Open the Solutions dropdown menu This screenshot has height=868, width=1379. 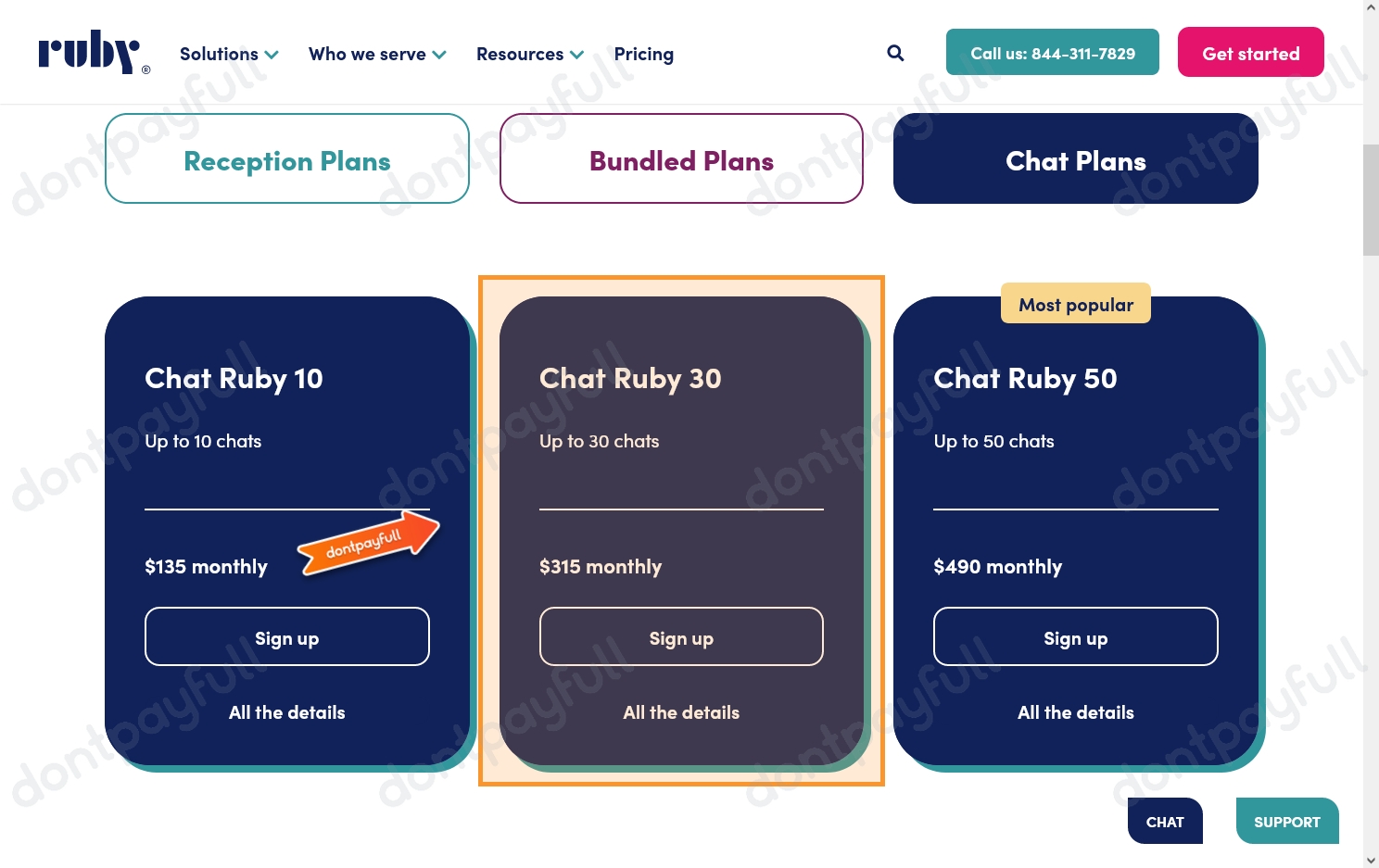228,54
